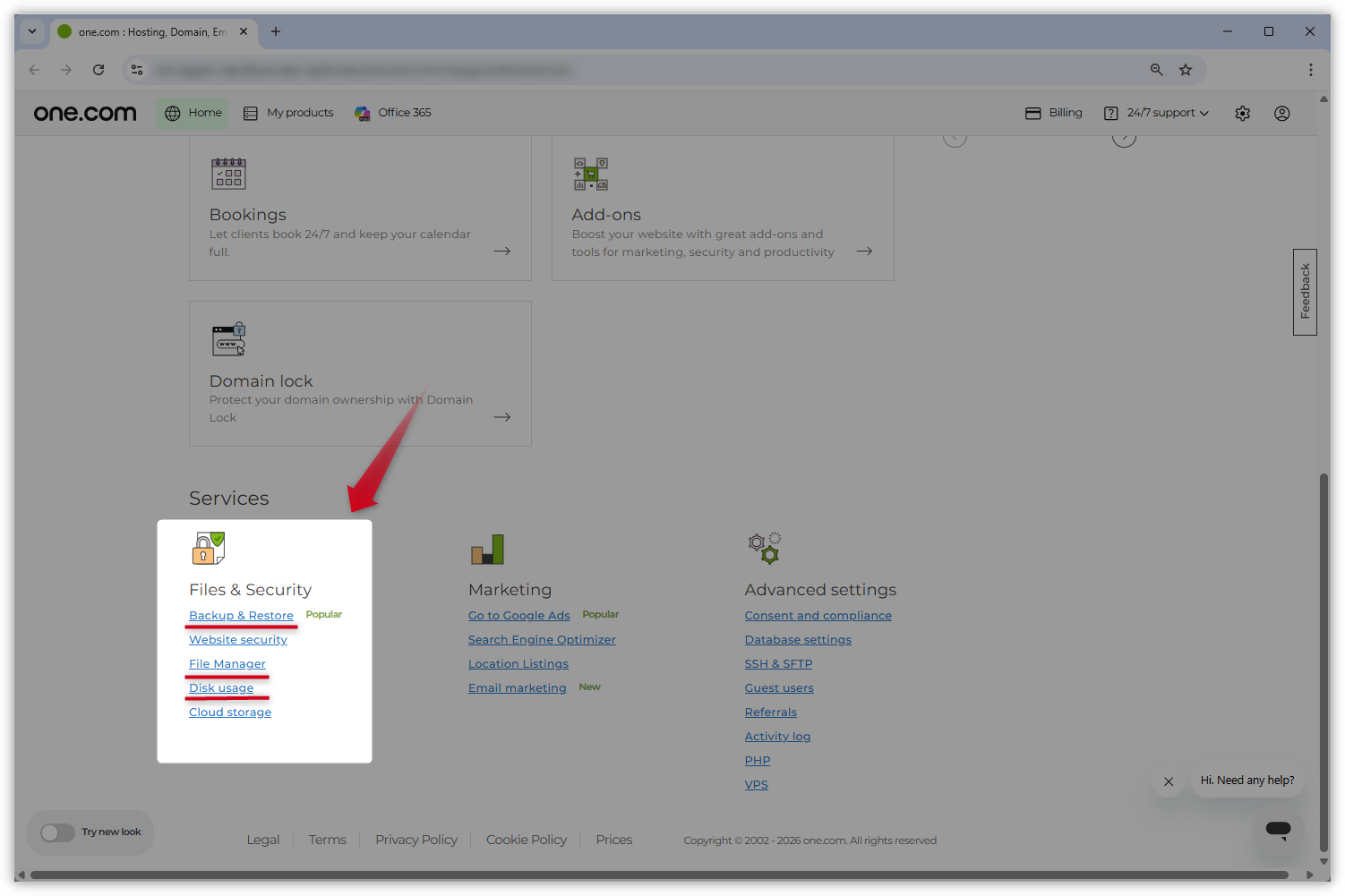Click the Bookings card arrow icon
The width and height of the screenshot is (1345, 896).
[502, 252]
